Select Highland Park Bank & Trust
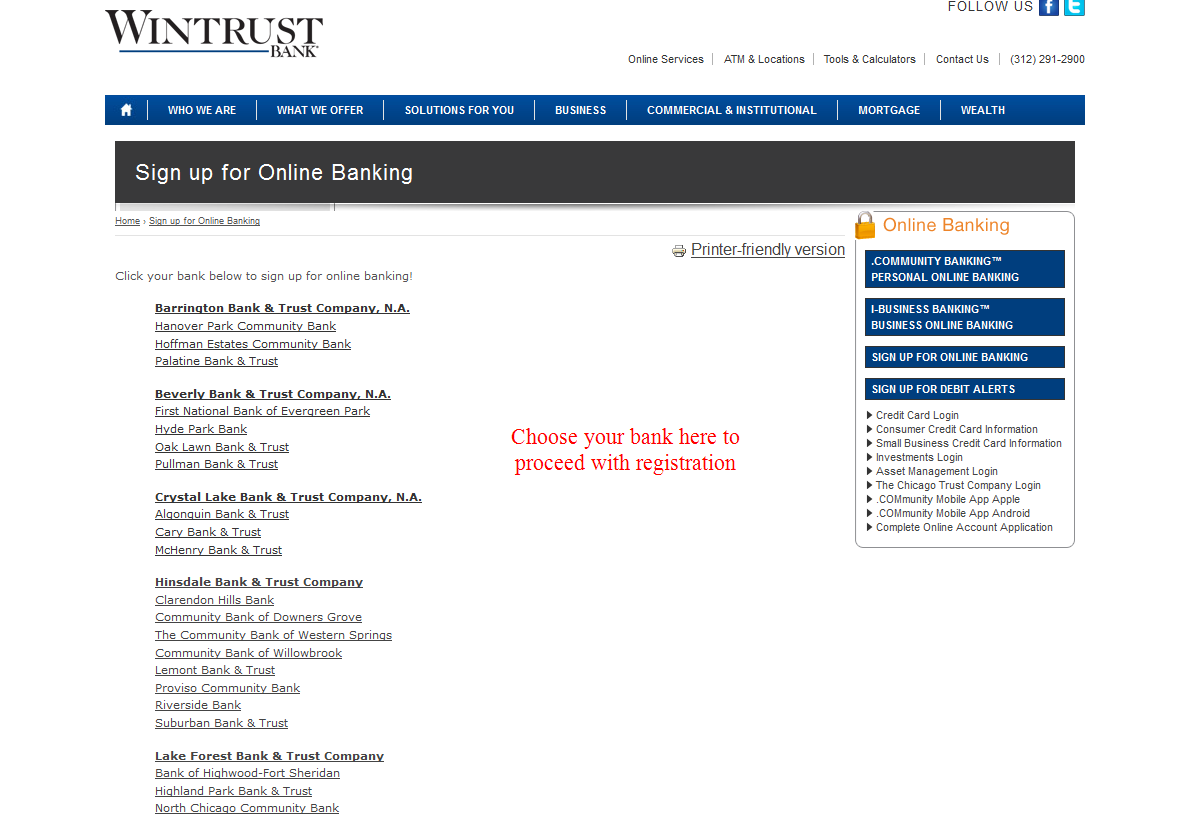This screenshot has width=1177, height=831. [x=233, y=791]
